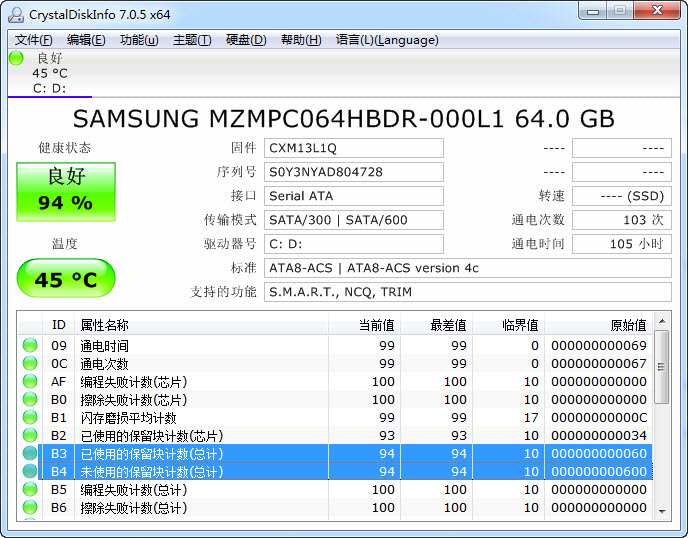688x538 pixels.
Task: Select 已使用的保留块计数(芯片) attribute row
Action: tap(335, 435)
